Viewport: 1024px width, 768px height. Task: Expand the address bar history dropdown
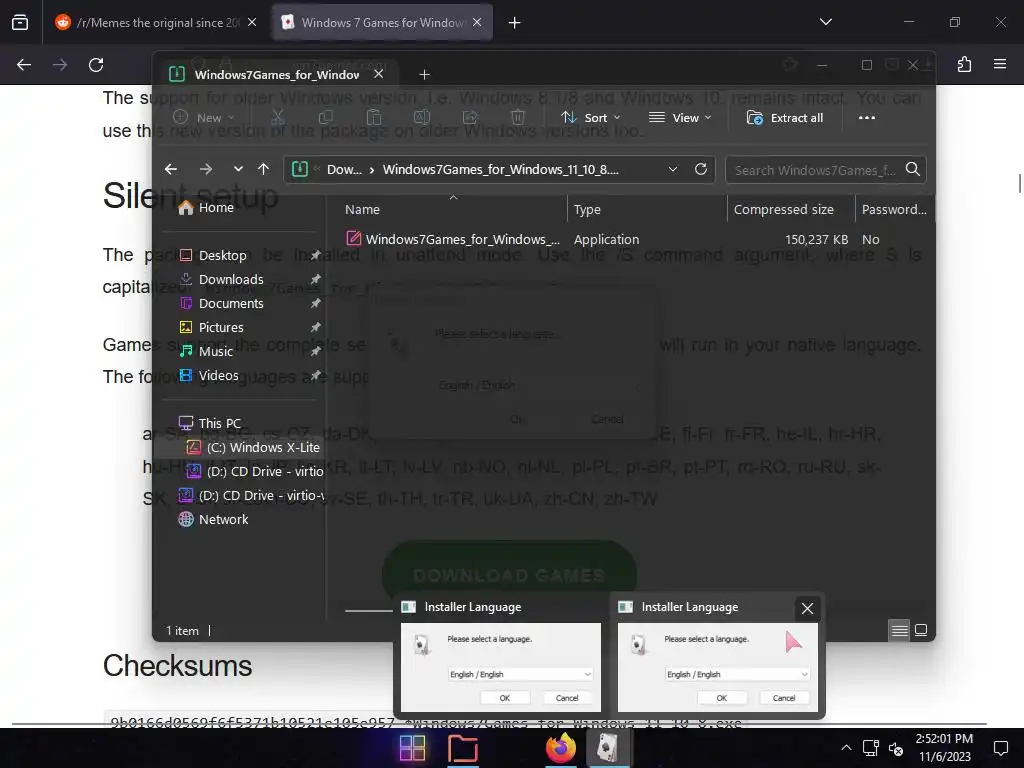click(673, 169)
